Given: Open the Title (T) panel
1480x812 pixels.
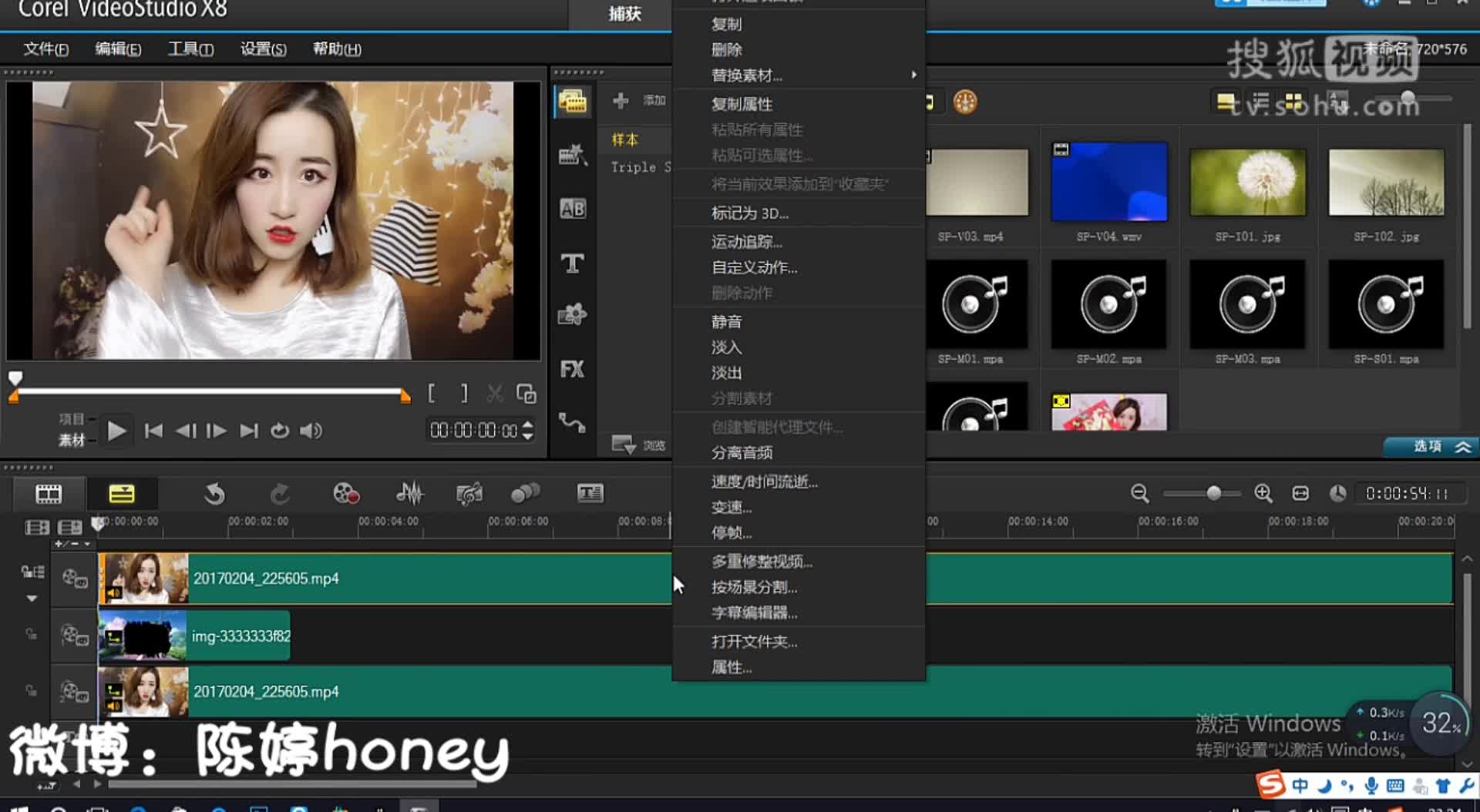Looking at the screenshot, I should [x=572, y=263].
